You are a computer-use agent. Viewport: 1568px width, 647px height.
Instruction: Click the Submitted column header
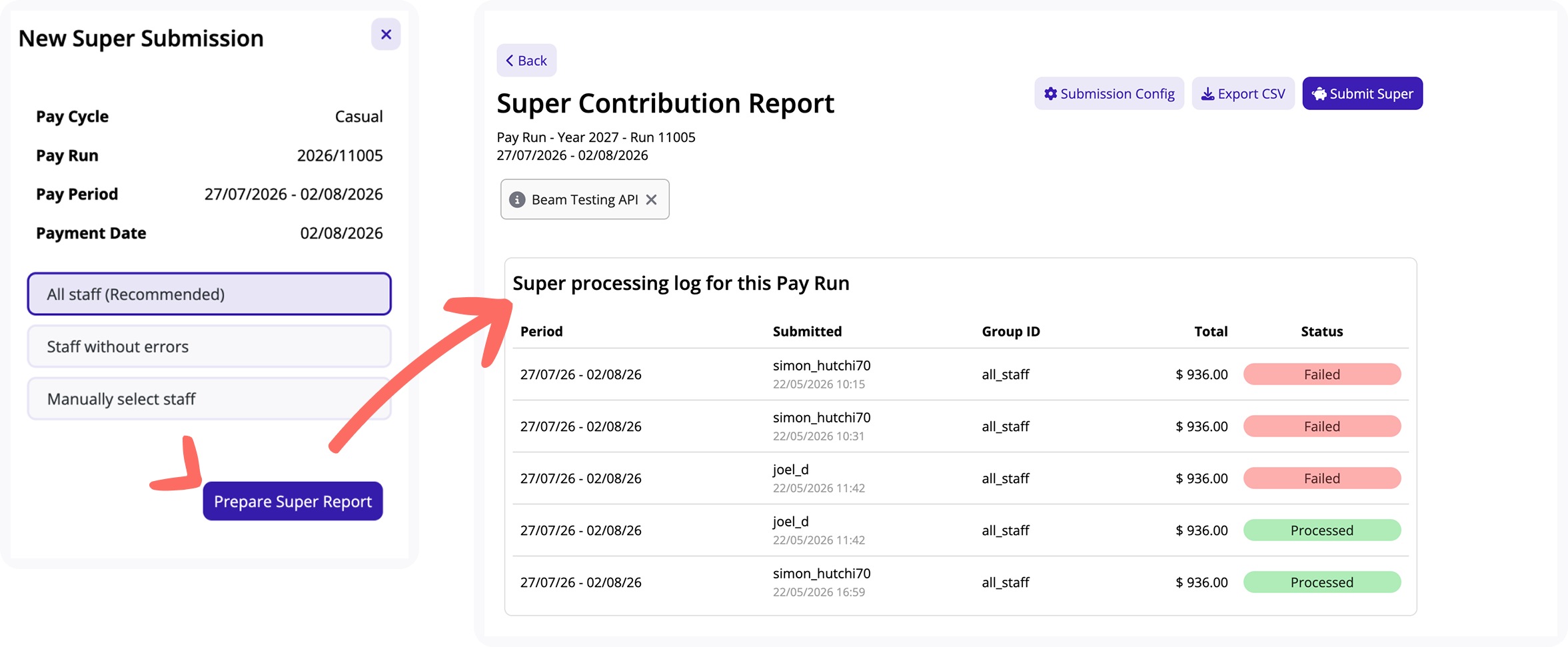(807, 331)
